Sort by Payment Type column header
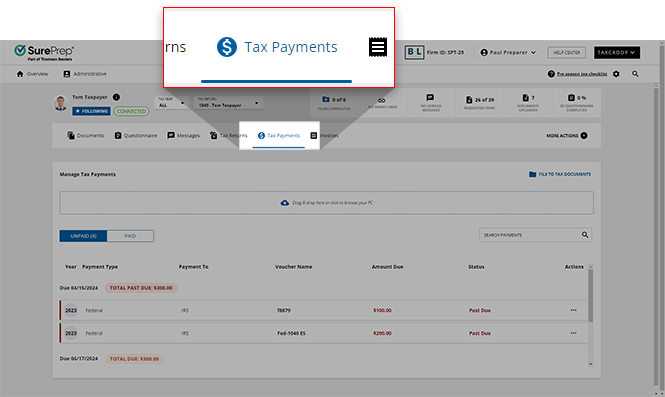The image size is (665, 397). click(100, 267)
